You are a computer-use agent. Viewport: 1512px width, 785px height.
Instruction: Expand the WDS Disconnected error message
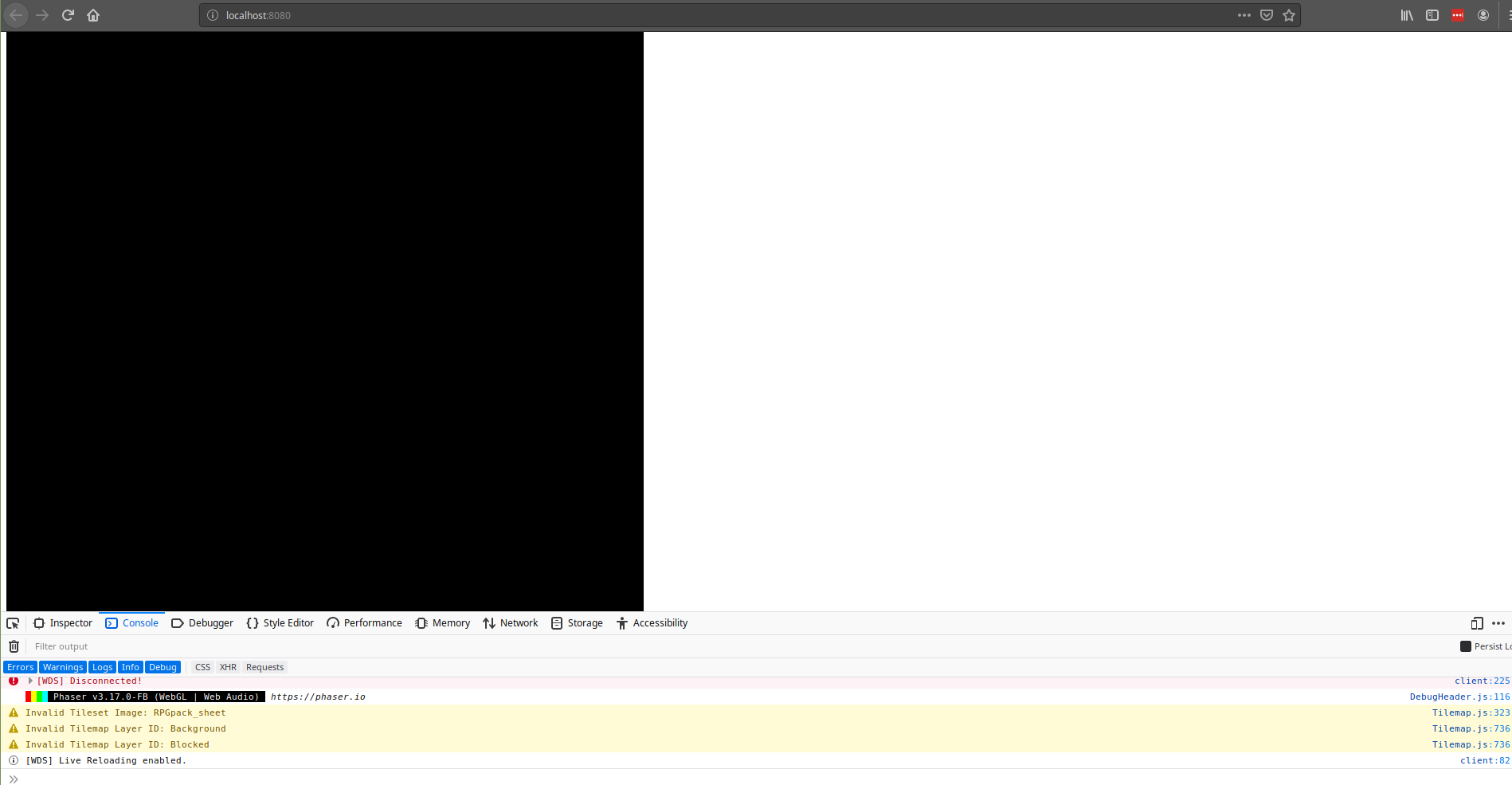[x=30, y=681]
